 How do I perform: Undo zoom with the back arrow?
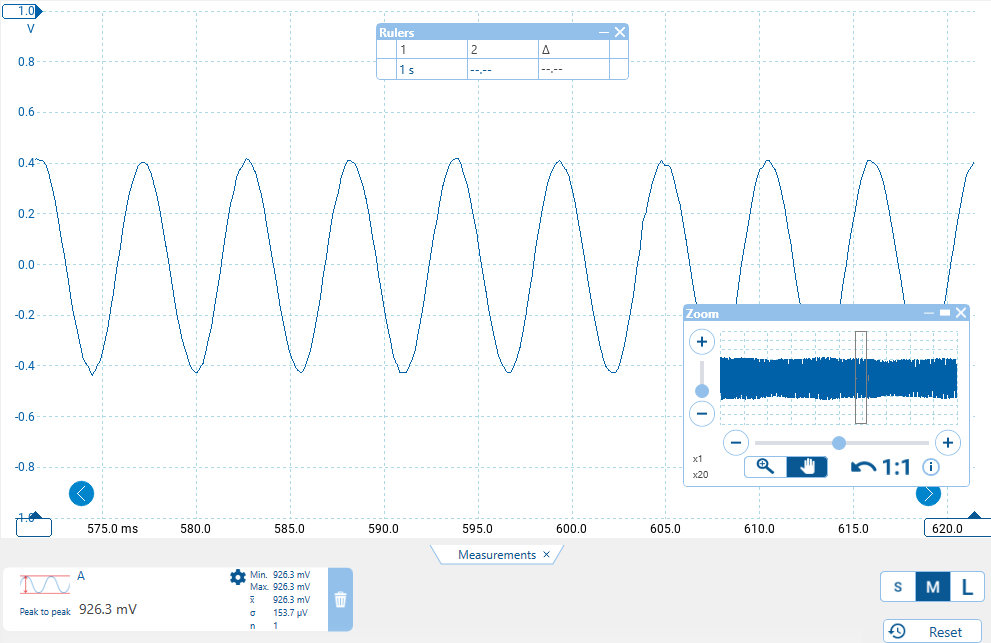click(863, 467)
